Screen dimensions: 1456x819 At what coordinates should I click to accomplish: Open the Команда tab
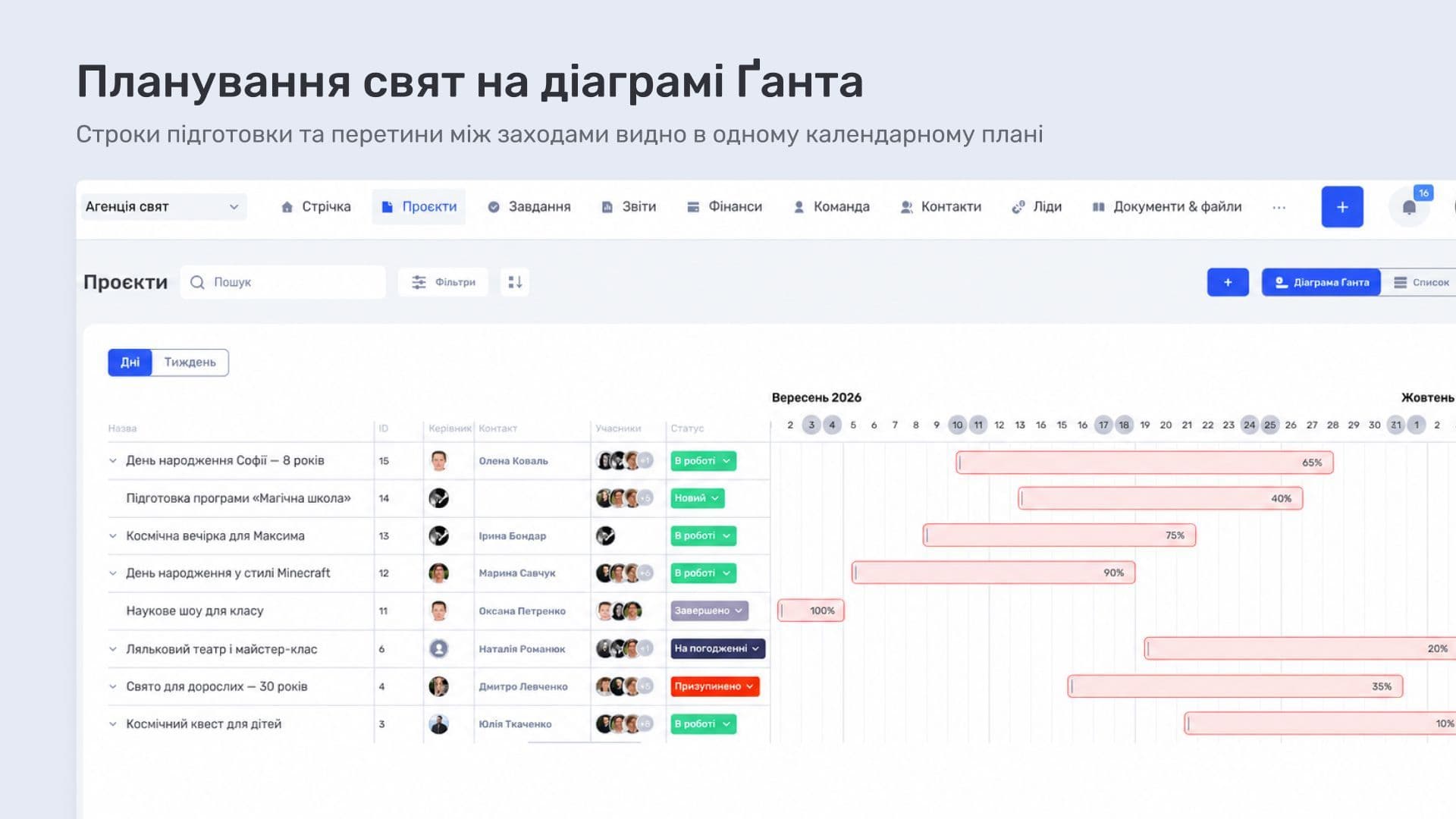[x=831, y=207]
